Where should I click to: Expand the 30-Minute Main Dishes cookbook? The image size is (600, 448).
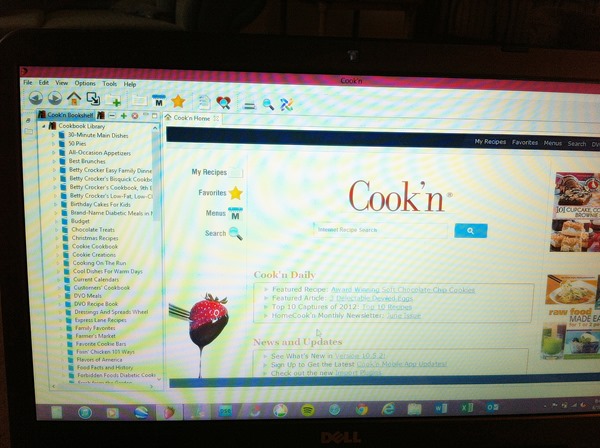point(53,135)
